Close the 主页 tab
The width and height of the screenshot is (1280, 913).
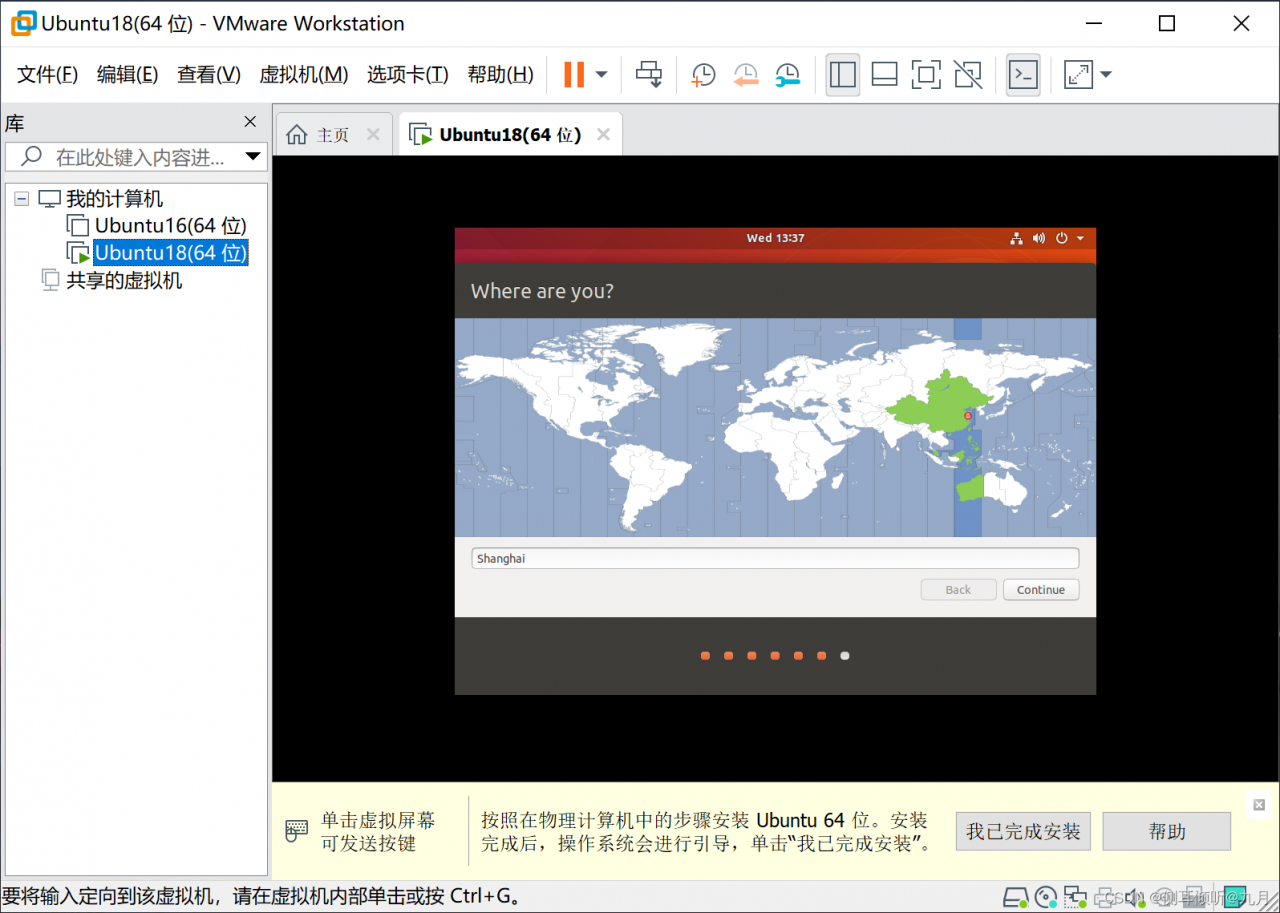[x=373, y=135]
